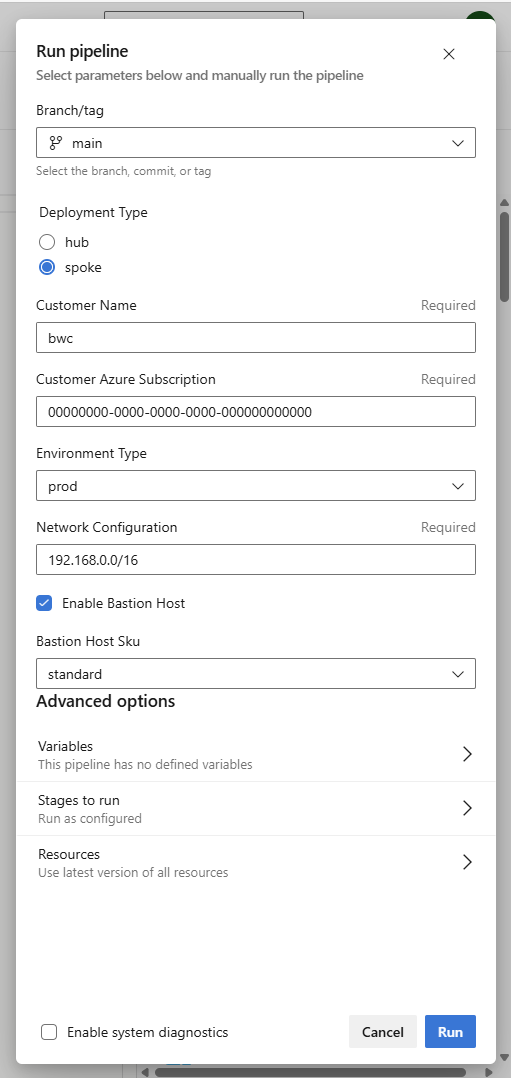Select the spoke radio button
The width and height of the screenshot is (511, 1078).
coord(47,267)
